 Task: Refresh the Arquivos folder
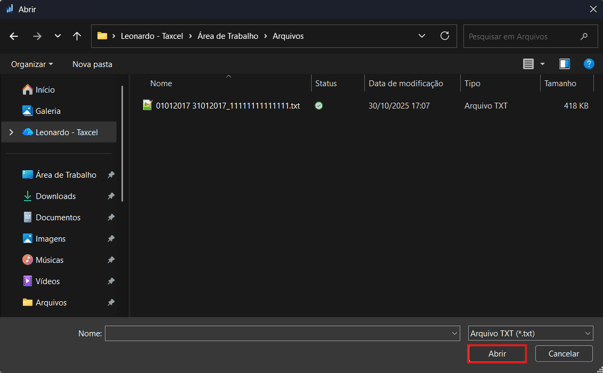pyautogui.click(x=445, y=36)
